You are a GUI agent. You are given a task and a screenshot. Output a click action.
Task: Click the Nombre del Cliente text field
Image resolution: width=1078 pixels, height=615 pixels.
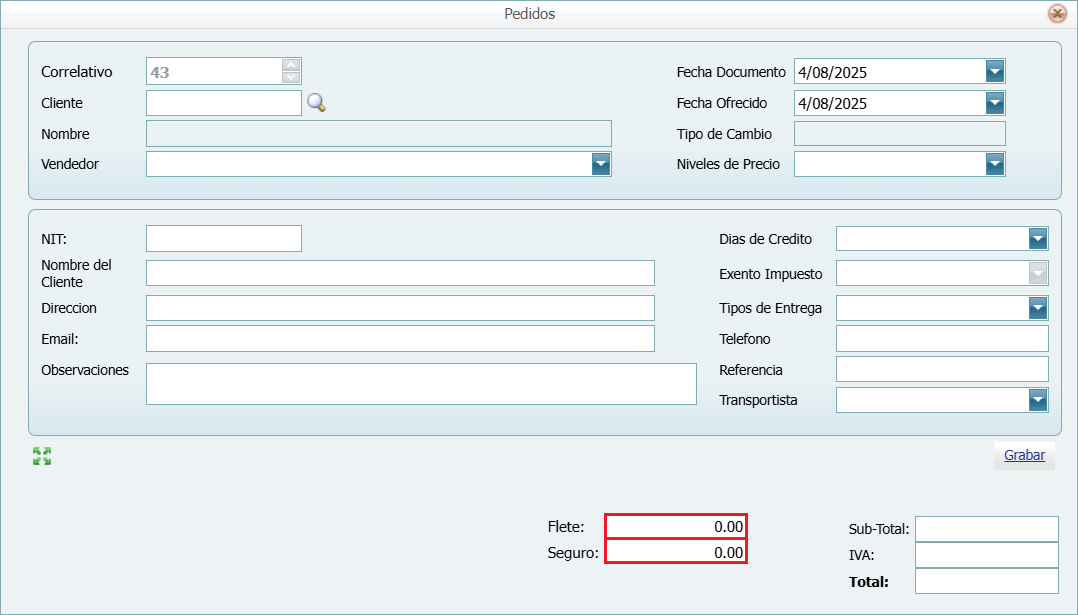pos(400,273)
